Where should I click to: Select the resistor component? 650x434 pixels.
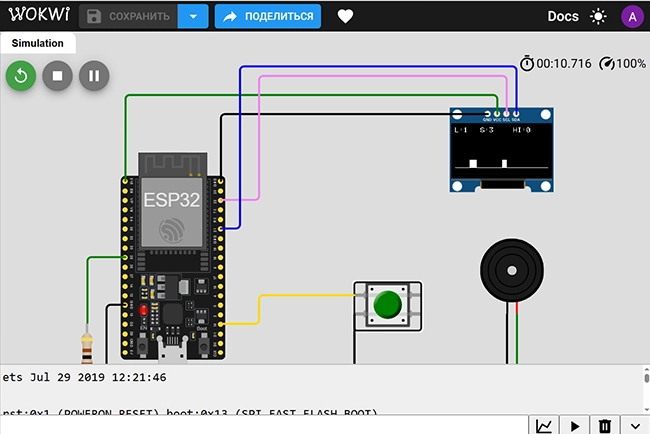tap(87, 347)
